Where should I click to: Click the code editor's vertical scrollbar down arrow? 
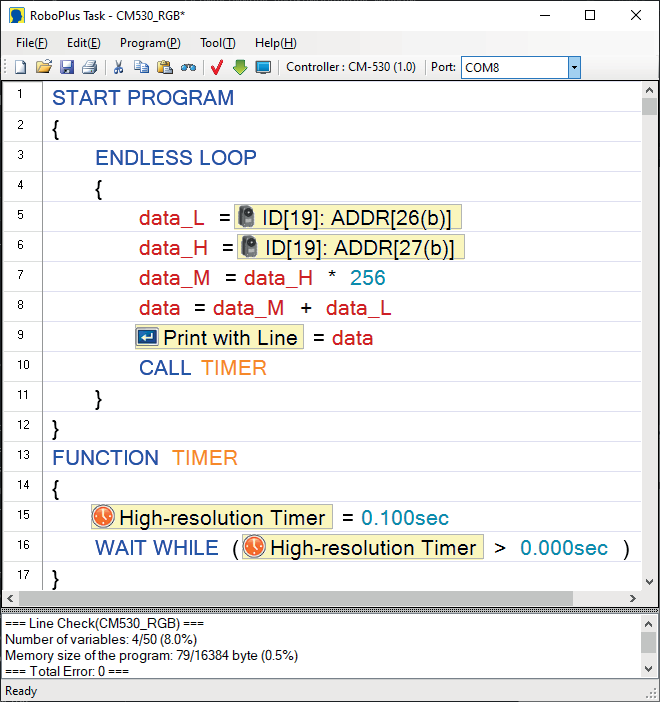(x=649, y=582)
